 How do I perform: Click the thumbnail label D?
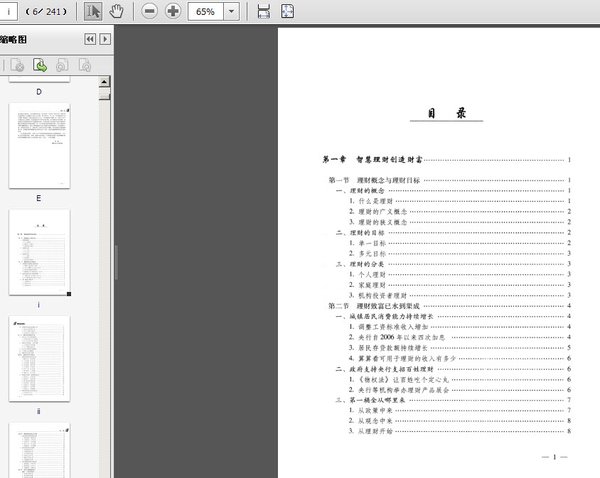click(x=39, y=92)
